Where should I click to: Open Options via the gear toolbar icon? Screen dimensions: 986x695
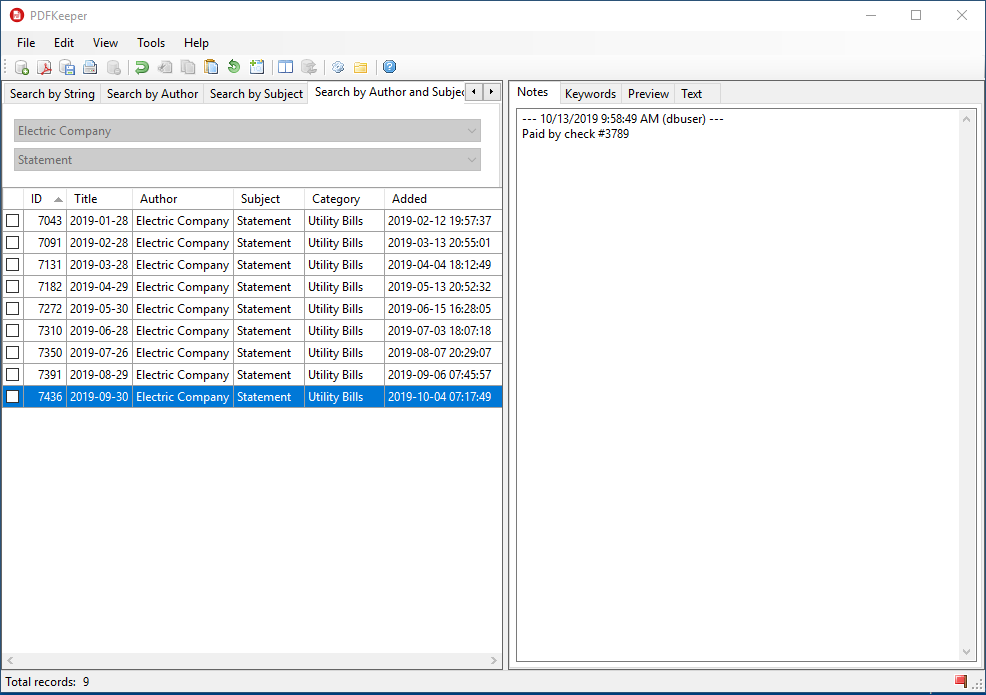pos(338,67)
